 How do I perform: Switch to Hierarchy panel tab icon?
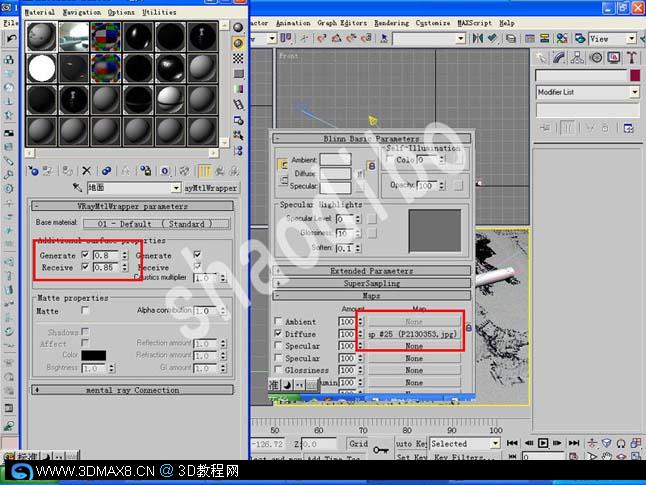577,58
